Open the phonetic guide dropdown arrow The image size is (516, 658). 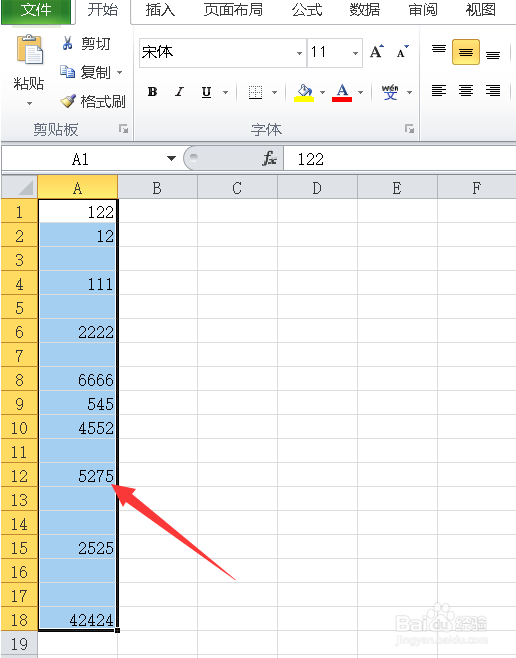[409, 92]
